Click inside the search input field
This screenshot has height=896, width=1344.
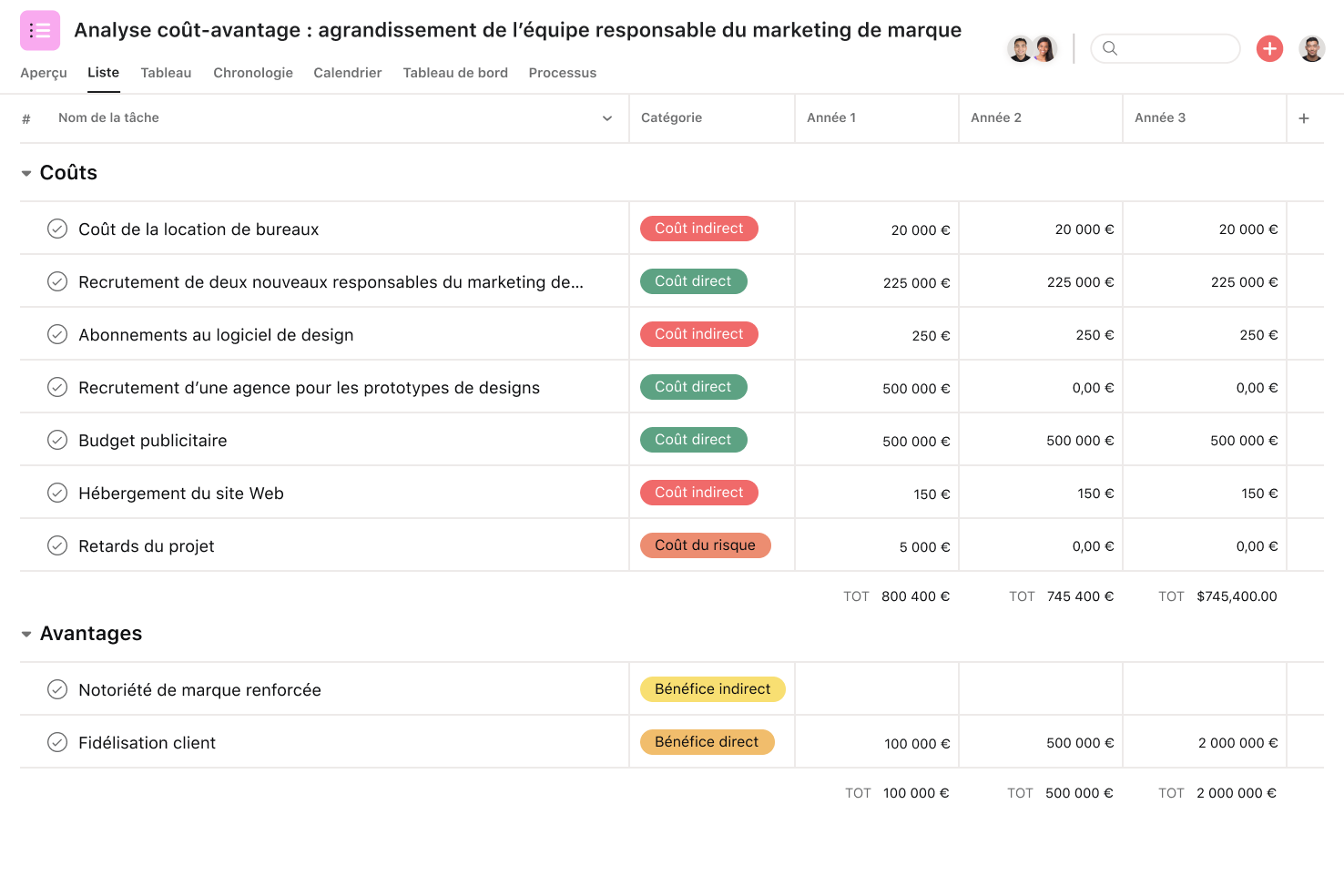tap(1175, 48)
